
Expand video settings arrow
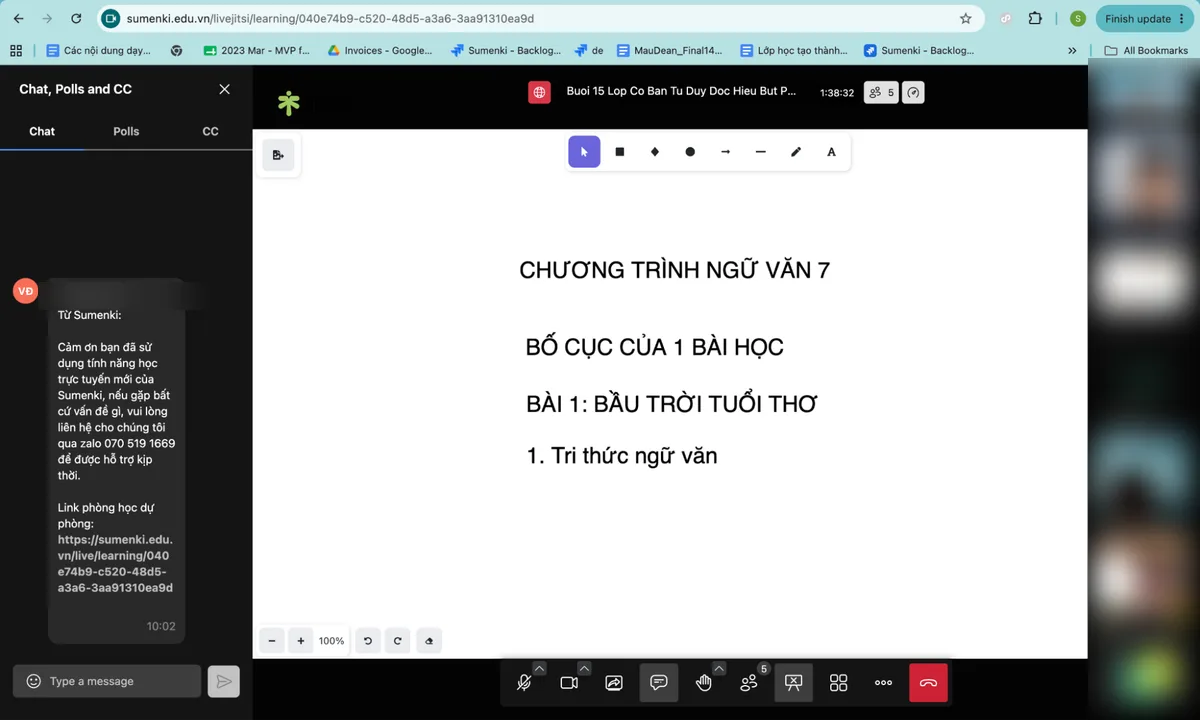point(584,668)
